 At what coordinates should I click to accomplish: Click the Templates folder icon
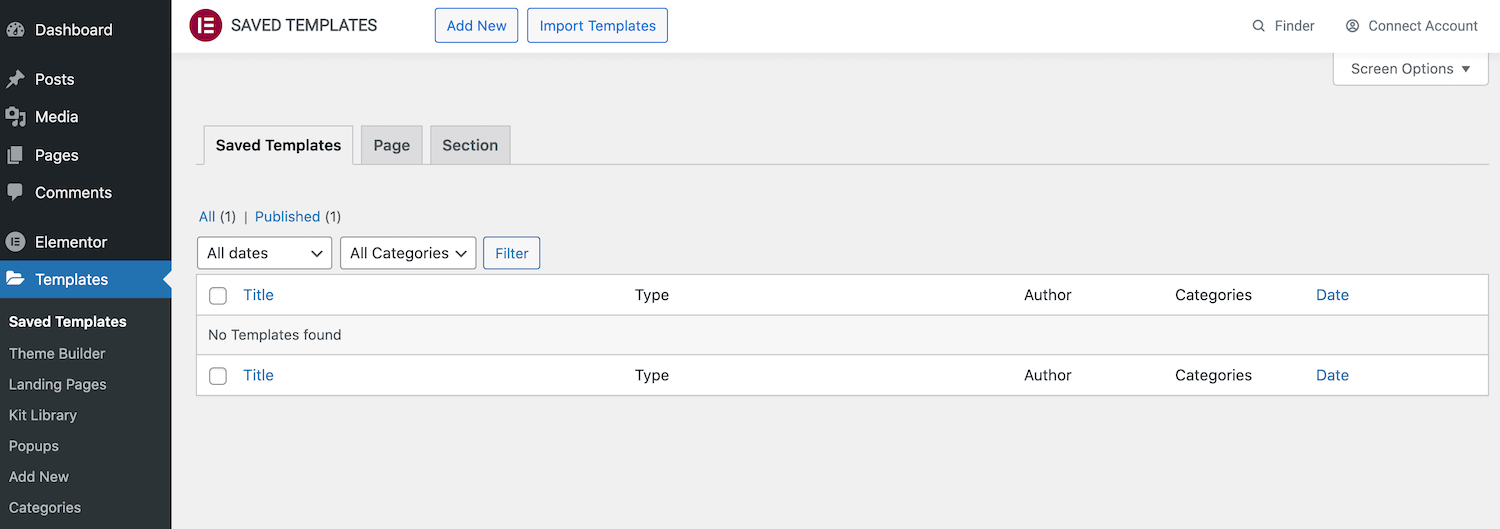(15, 279)
